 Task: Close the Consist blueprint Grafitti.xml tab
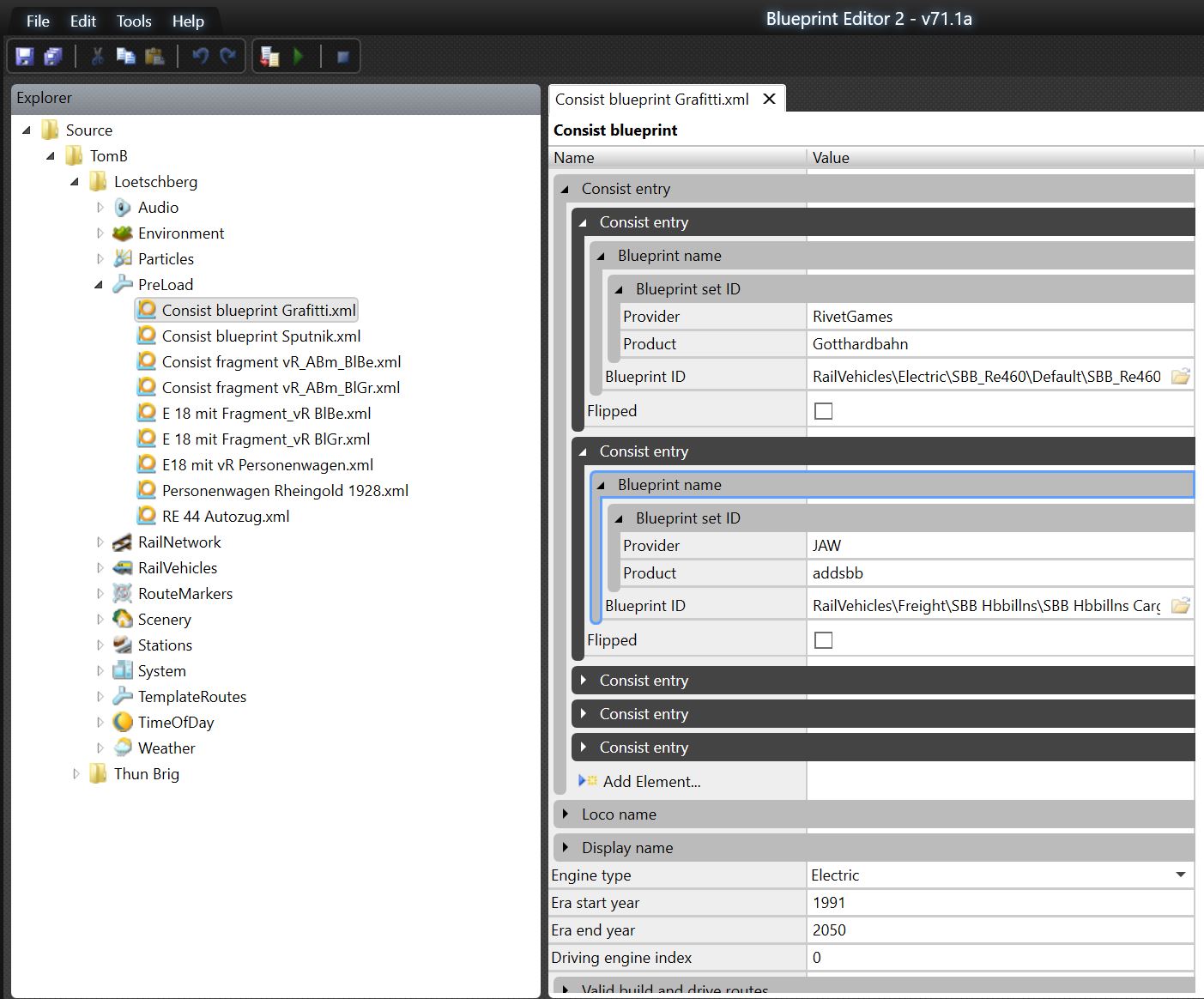coord(770,99)
